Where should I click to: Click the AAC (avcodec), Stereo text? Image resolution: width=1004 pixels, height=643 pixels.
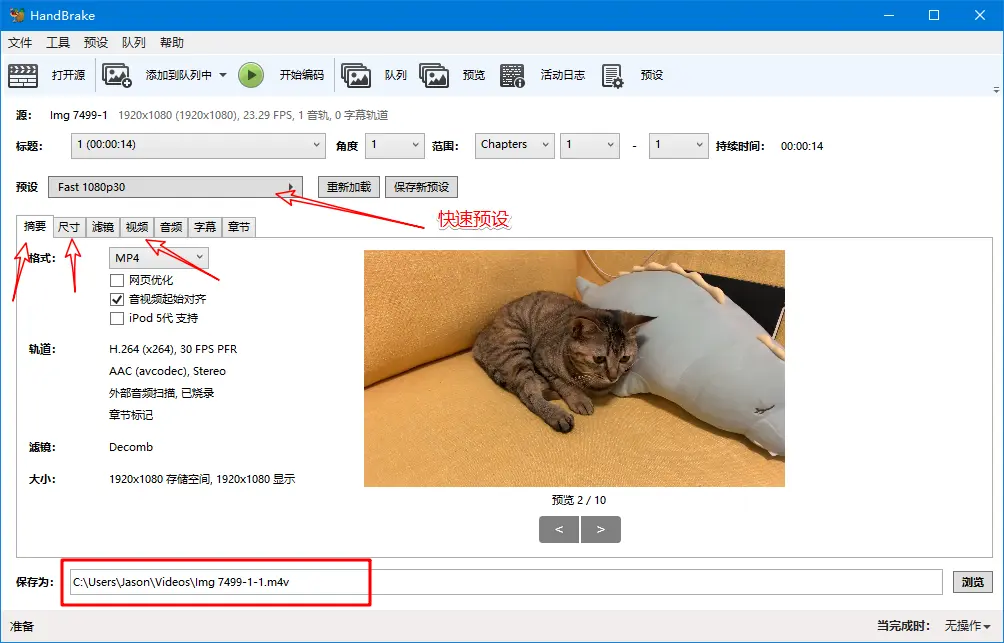click(167, 371)
